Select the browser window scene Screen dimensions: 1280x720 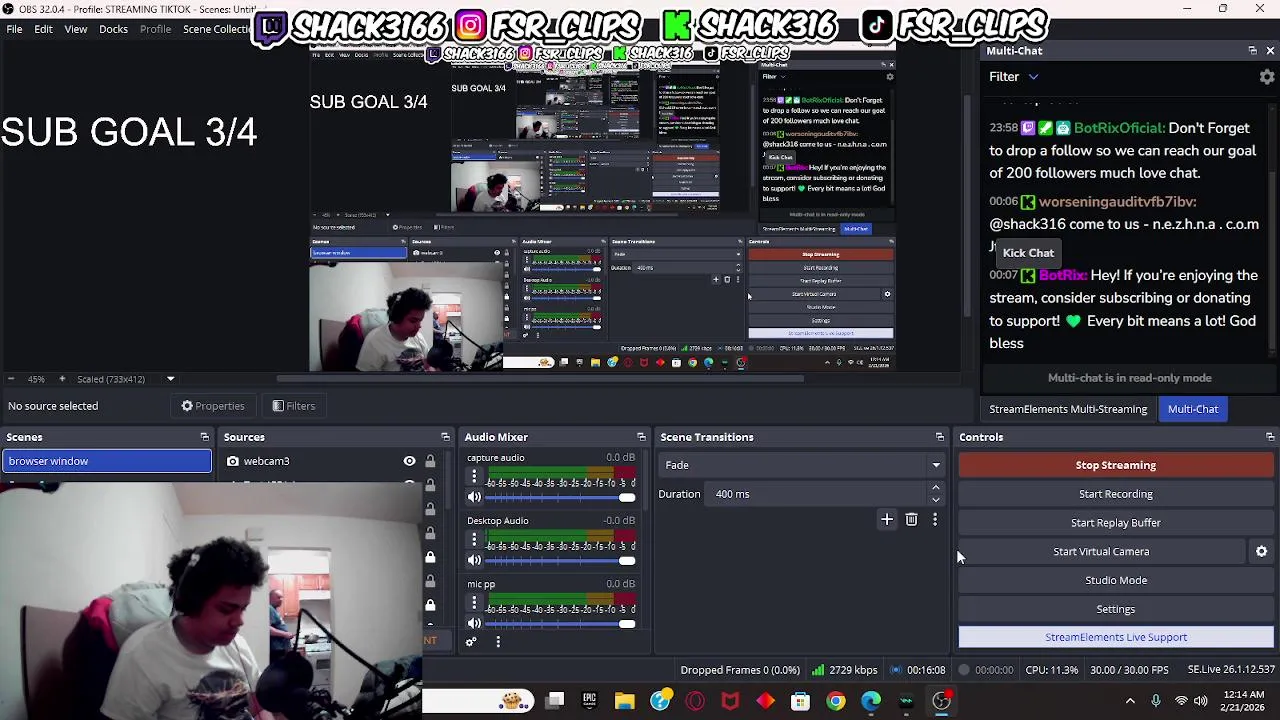coord(106,461)
